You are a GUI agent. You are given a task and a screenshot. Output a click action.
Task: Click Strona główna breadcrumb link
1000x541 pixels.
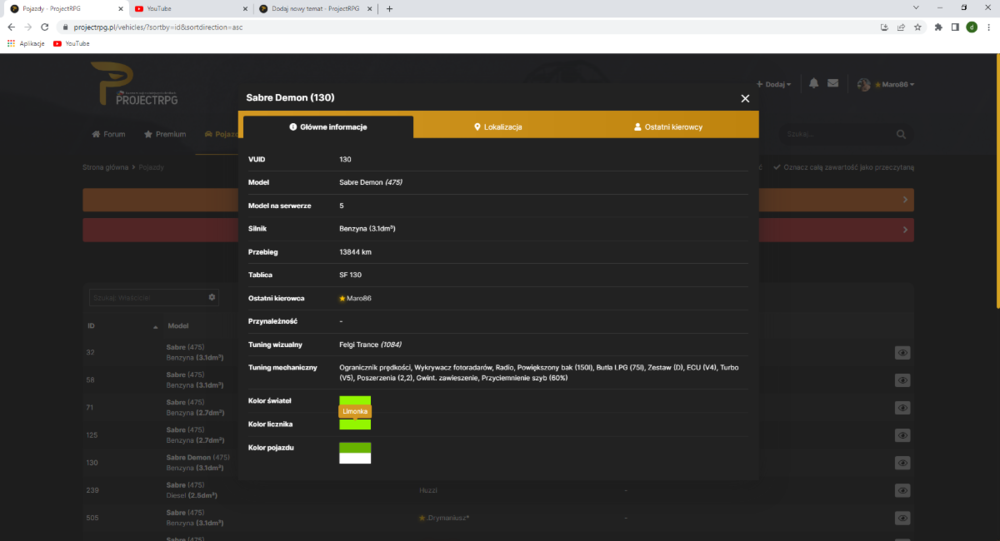[105, 167]
